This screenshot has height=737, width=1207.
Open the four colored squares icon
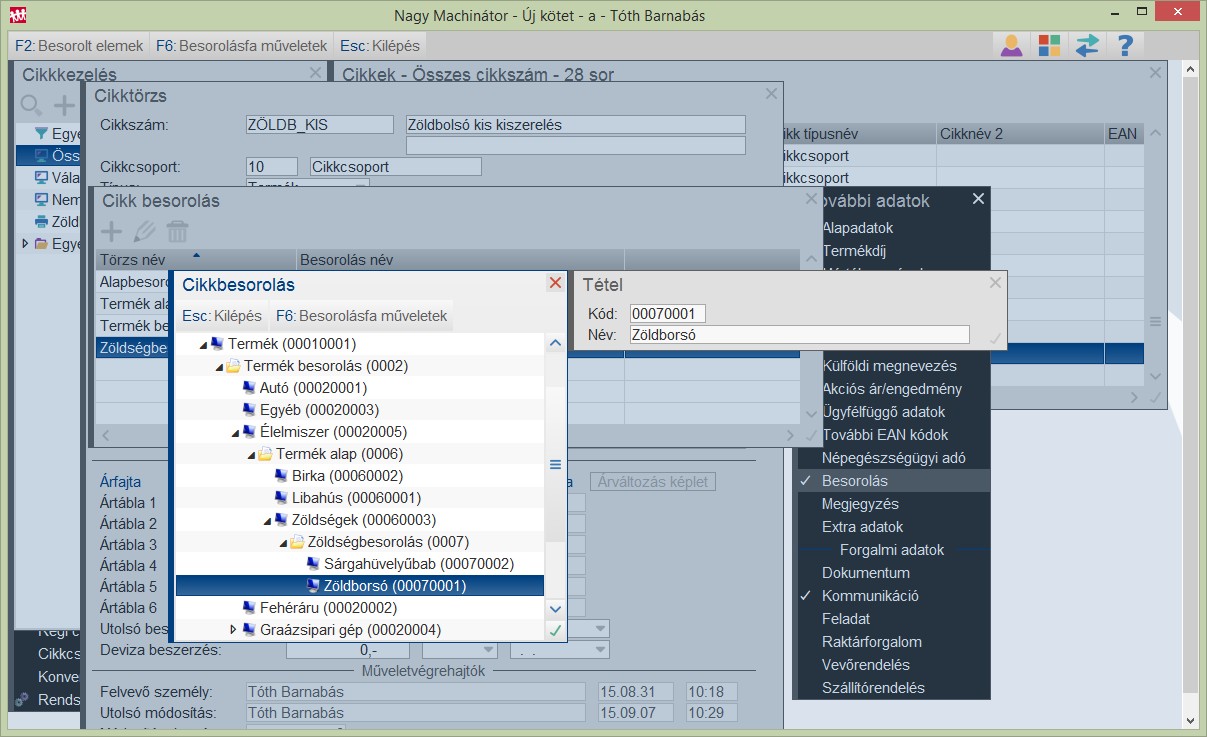(x=1049, y=45)
